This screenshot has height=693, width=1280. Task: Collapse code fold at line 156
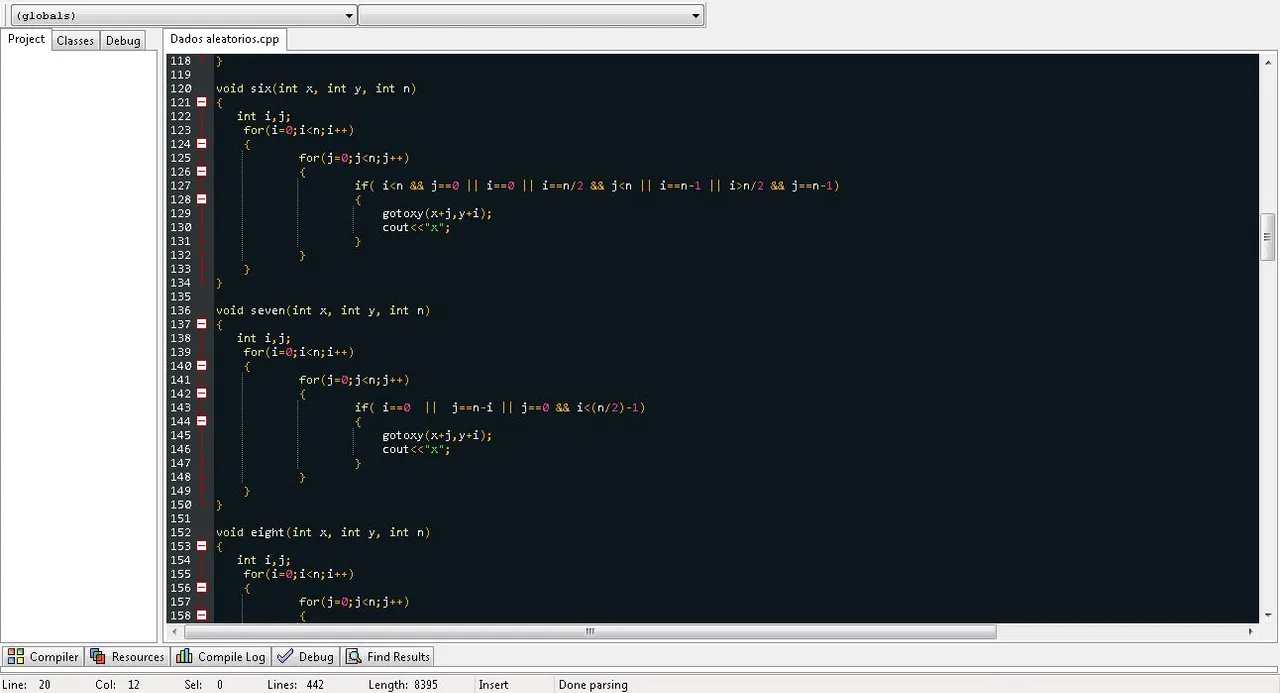click(201, 588)
